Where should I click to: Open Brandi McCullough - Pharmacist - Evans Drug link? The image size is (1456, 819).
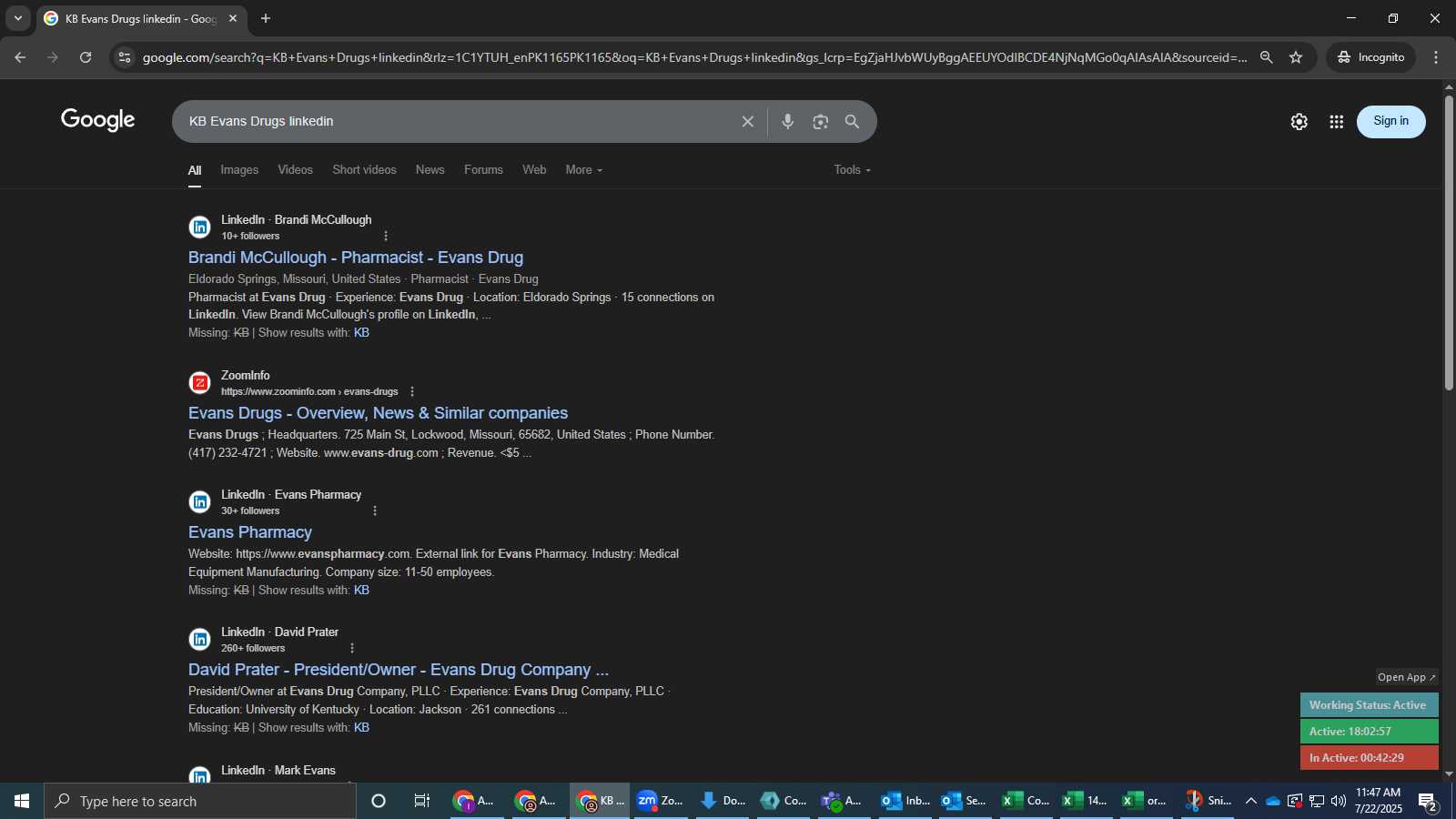coord(356,258)
